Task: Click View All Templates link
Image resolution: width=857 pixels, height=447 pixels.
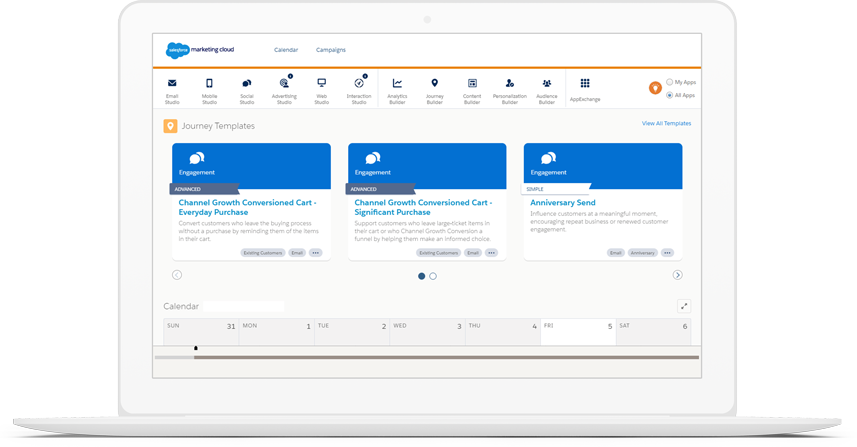Action: [666, 123]
